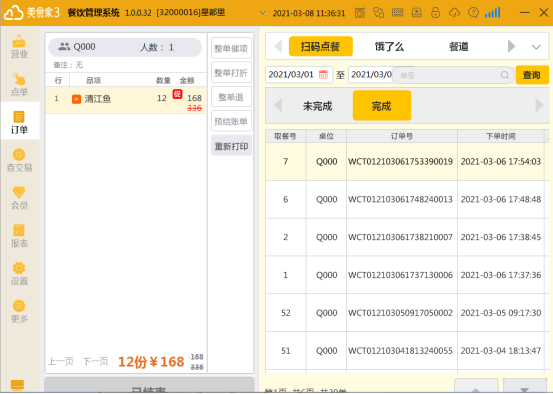Click the red 促 promotion badge
The image size is (553, 394).
tap(177, 94)
